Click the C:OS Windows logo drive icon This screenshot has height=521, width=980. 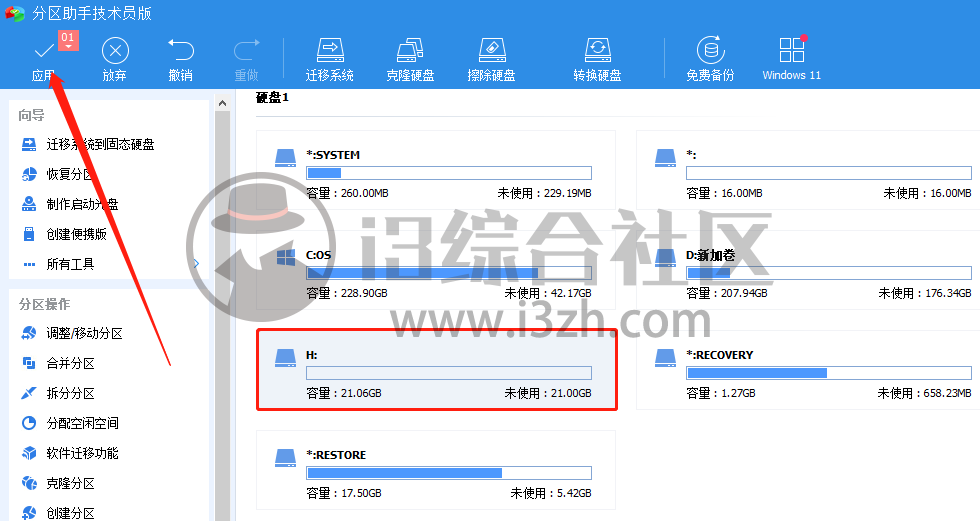(x=286, y=257)
